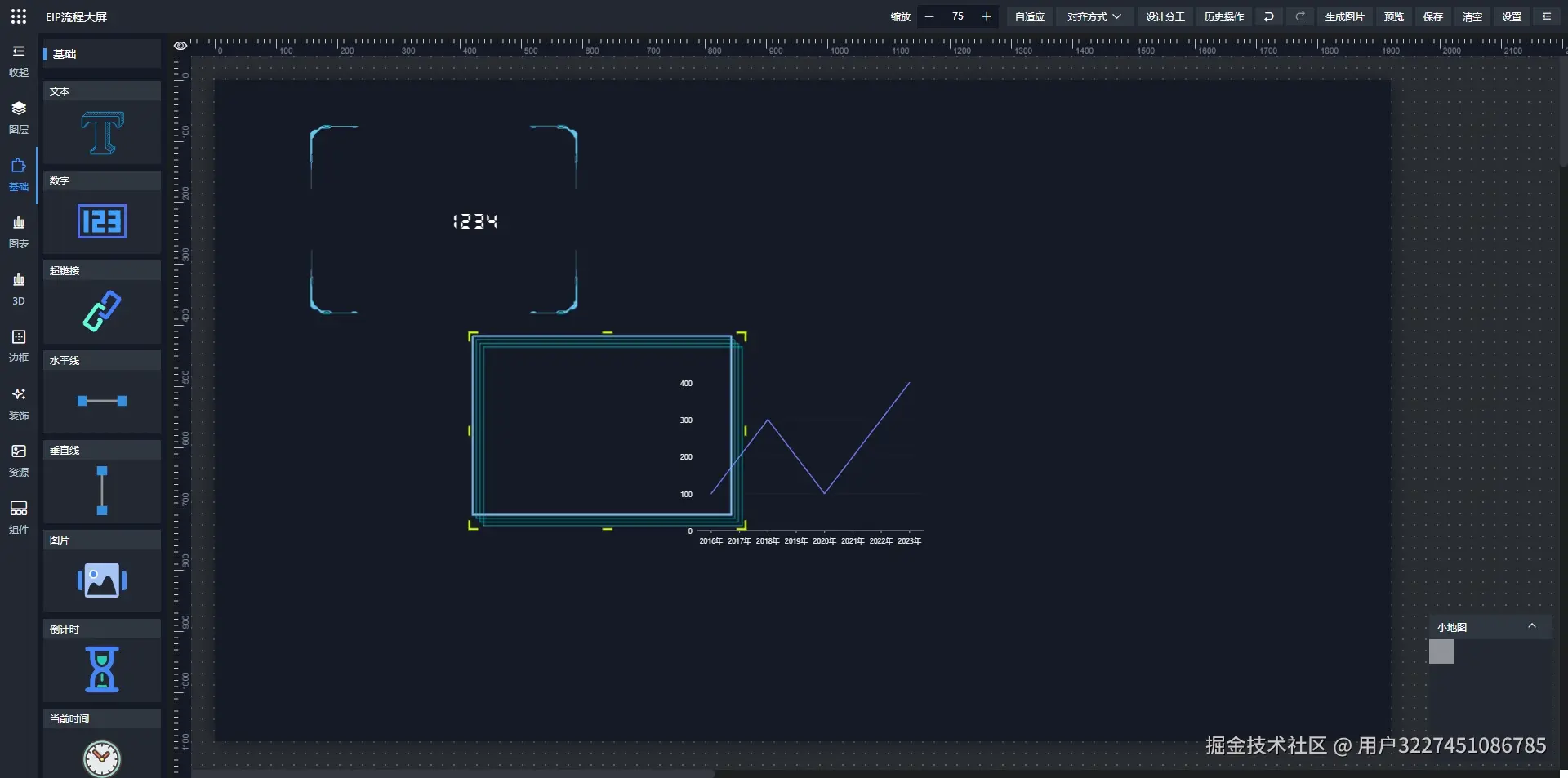
Task: Click the horizontal scrollbar under the canvas
Action: click(x=453, y=773)
